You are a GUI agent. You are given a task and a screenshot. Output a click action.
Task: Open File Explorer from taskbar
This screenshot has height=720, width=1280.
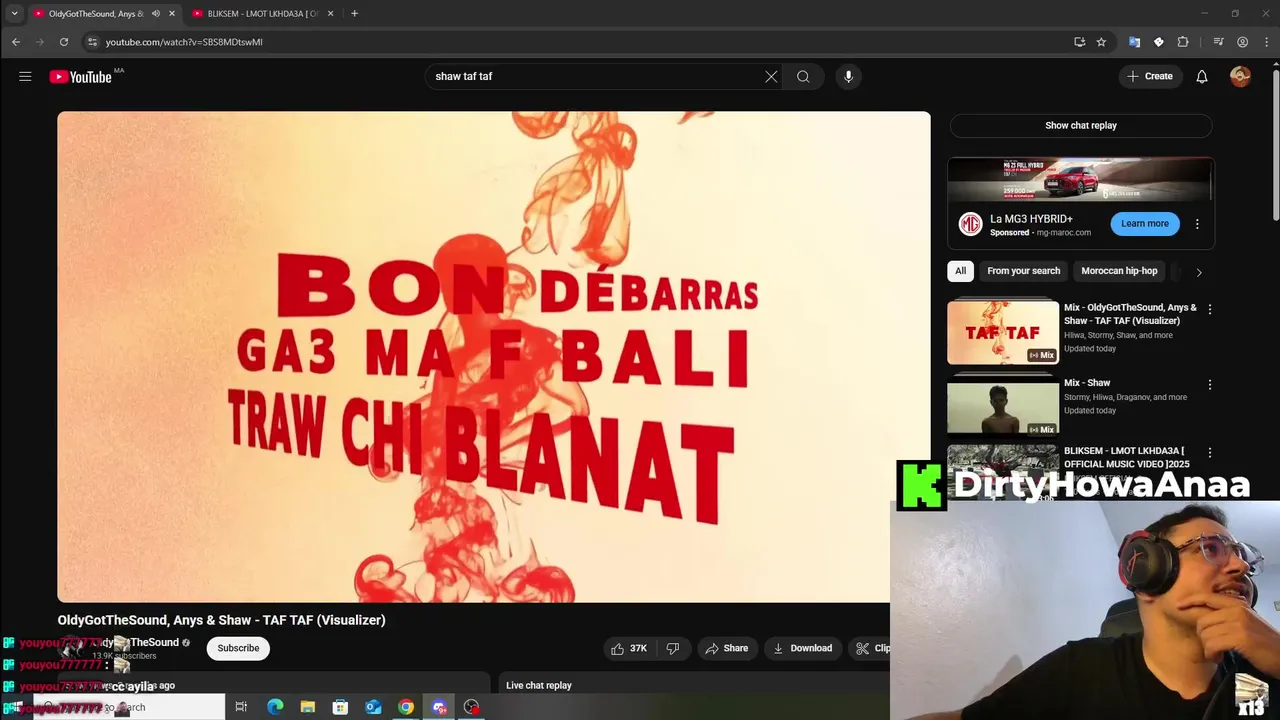tap(308, 707)
